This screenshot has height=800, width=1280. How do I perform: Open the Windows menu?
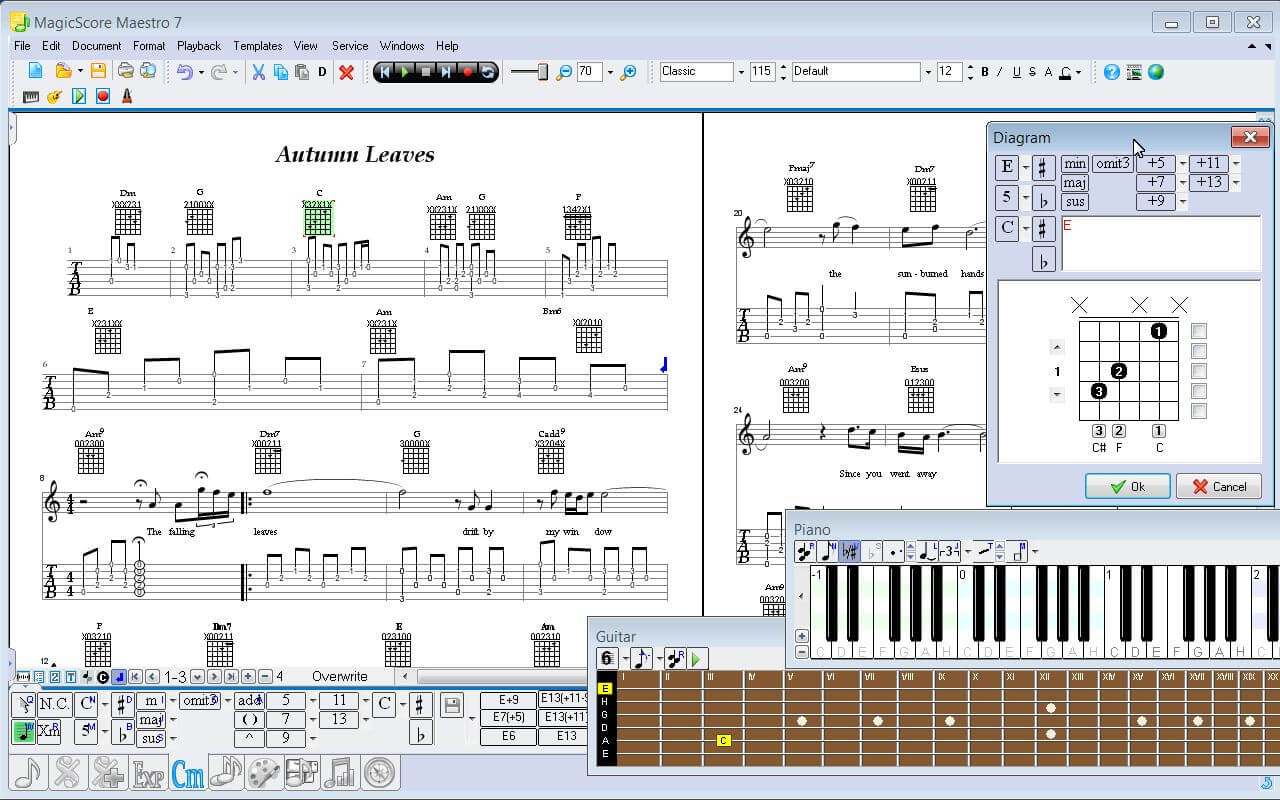click(x=402, y=46)
